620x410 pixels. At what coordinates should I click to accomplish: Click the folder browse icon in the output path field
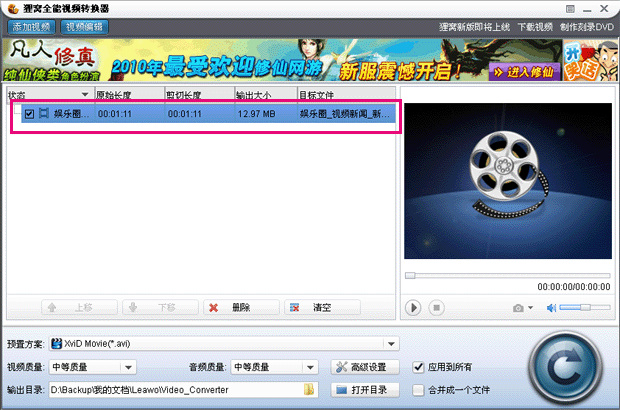[309, 390]
